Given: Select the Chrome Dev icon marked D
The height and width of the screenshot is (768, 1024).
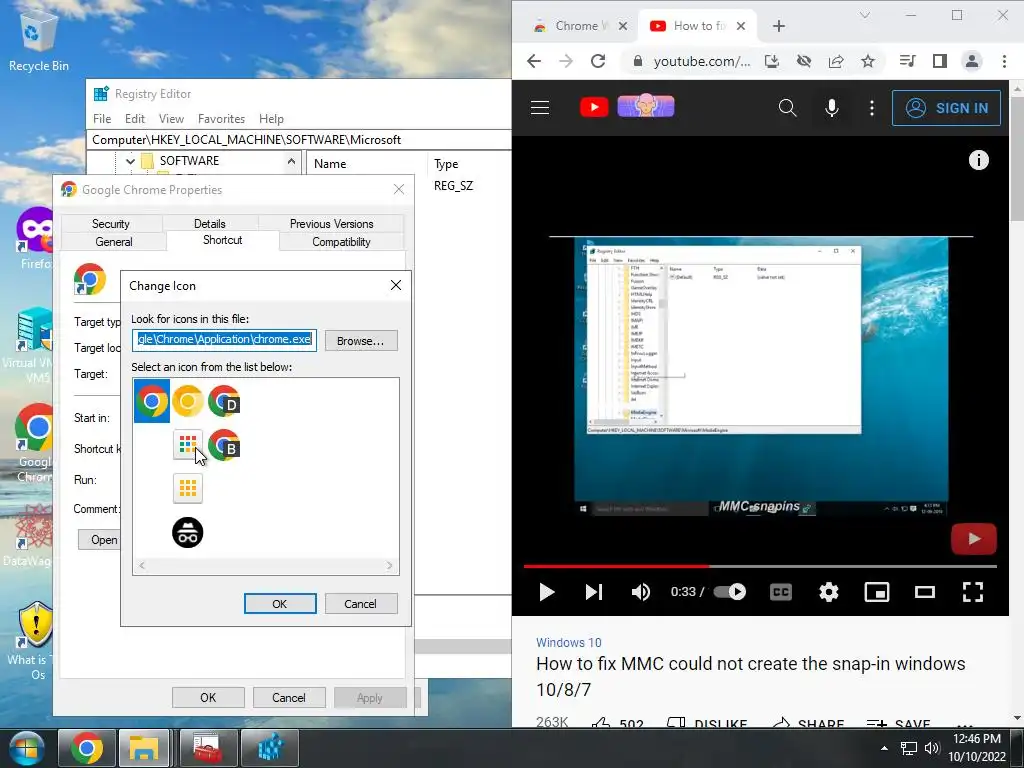Looking at the screenshot, I should point(224,401).
